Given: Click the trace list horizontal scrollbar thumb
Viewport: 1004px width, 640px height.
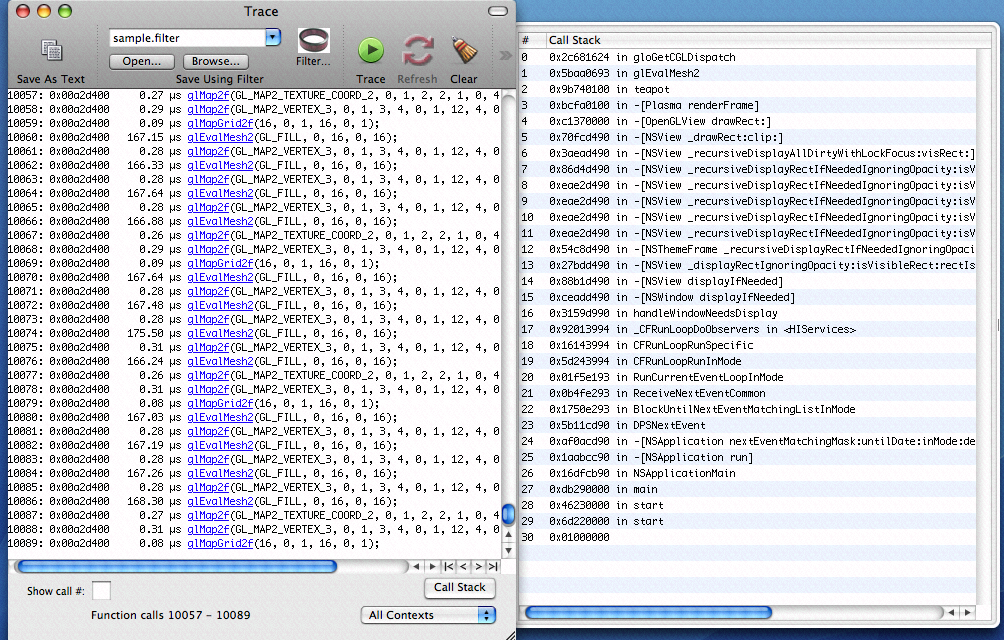Looking at the screenshot, I should pos(175,567).
